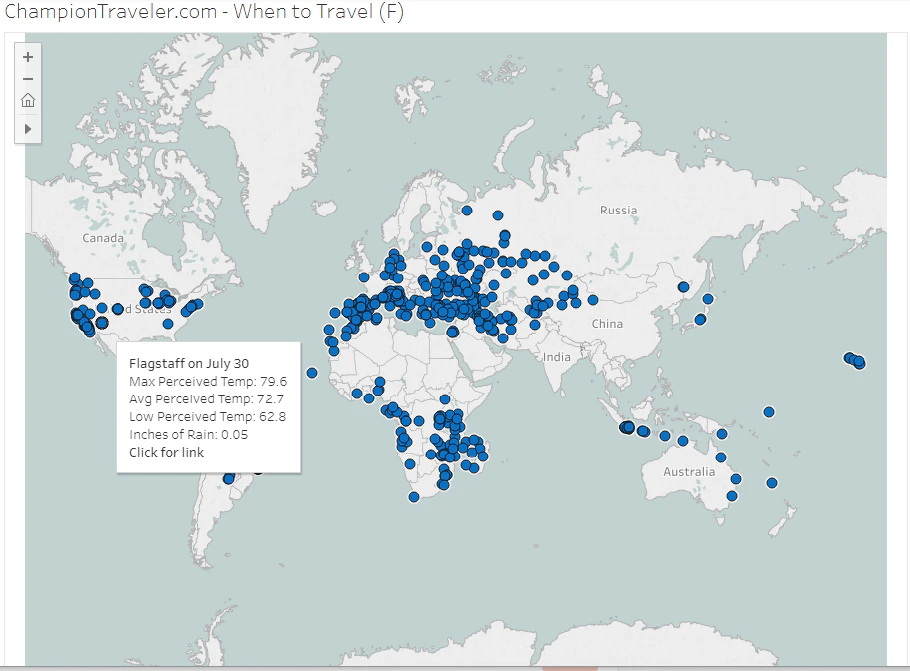Viewport: 910px width, 671px height.
Task: Select the data point northeast of Australia in Pacific
Action: click(769, 412)
